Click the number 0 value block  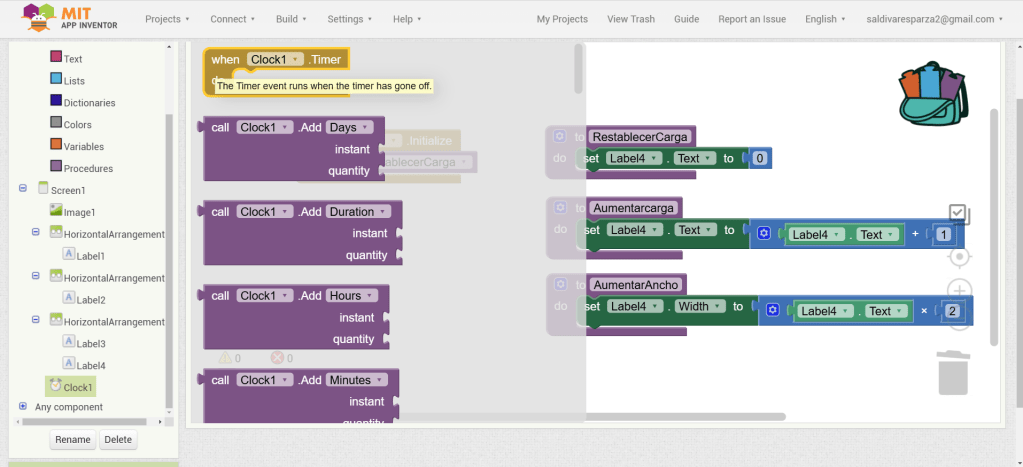760,158
